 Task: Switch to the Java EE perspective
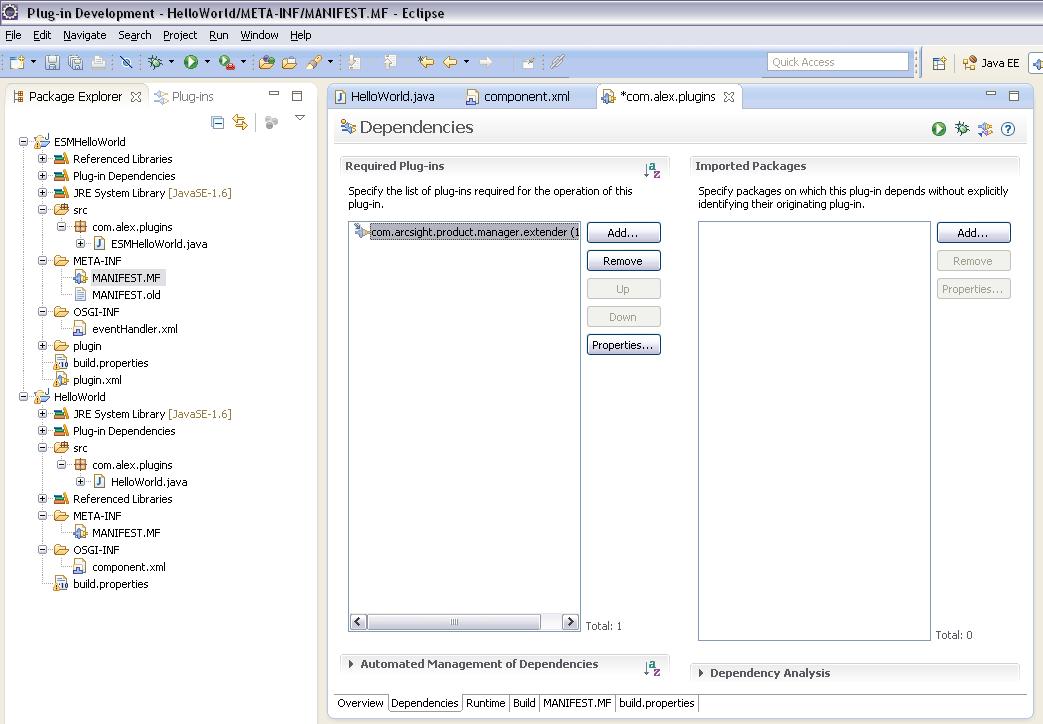point(991,63)
